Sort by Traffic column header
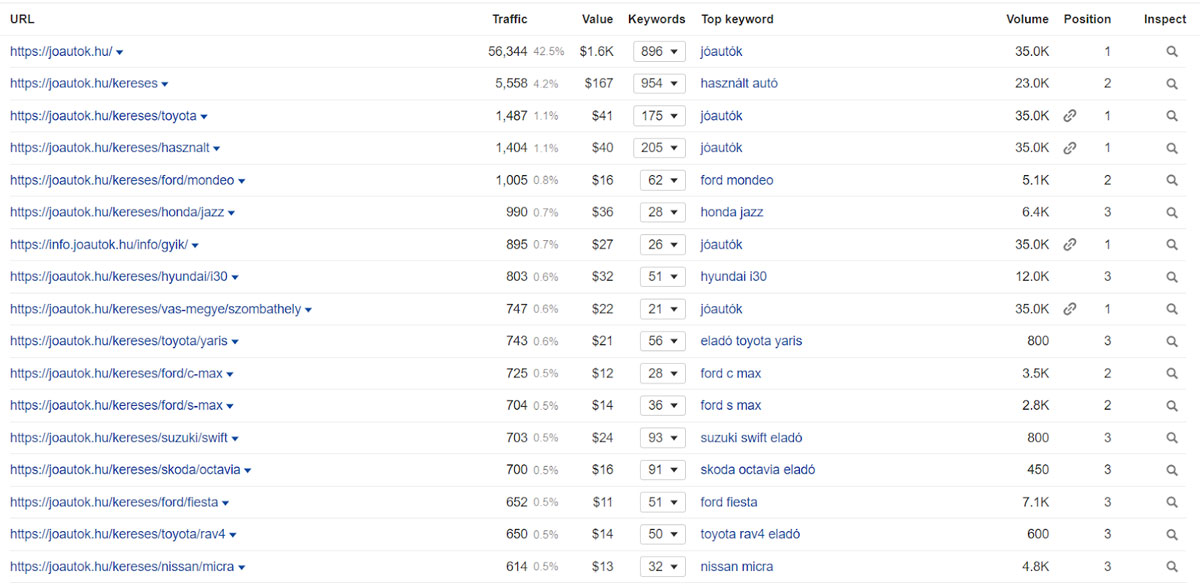The width and height of the screenshot is (1200, 584). tap(509, 19)
